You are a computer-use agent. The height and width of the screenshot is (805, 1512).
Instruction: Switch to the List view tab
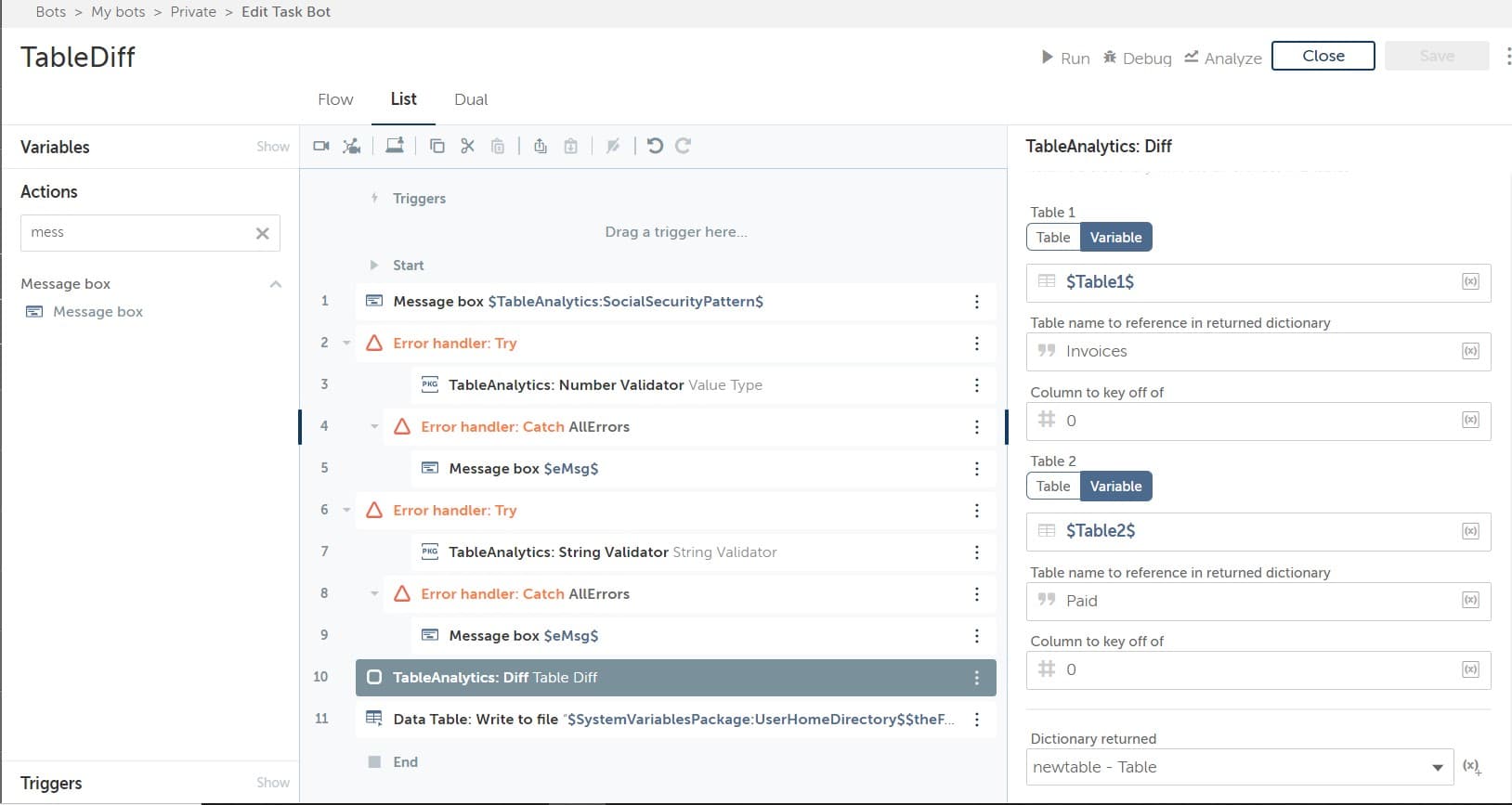[403, 99]
